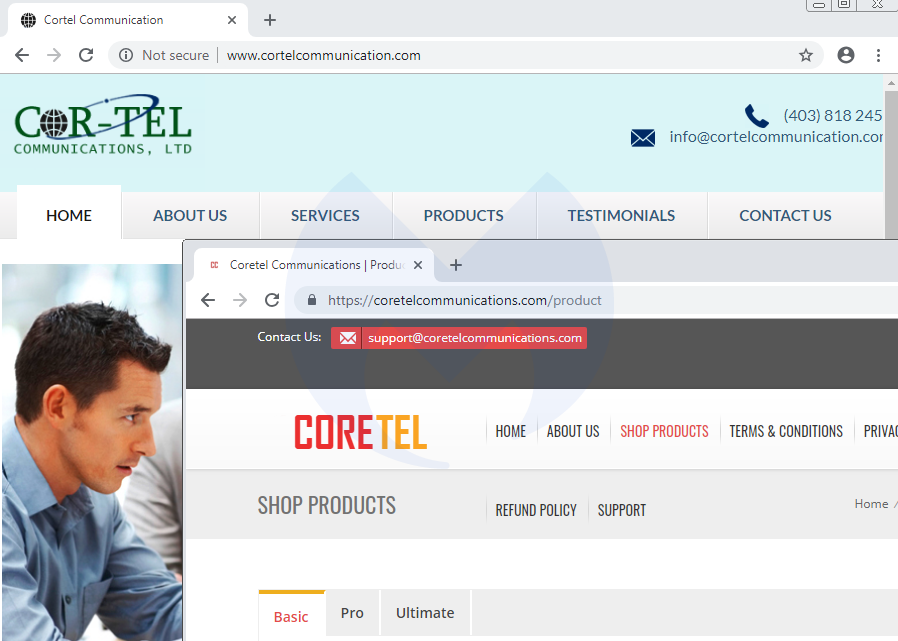Click the CORETEL logo
Image resolution: width=898 pixels, height=641 pixels.
360,432
